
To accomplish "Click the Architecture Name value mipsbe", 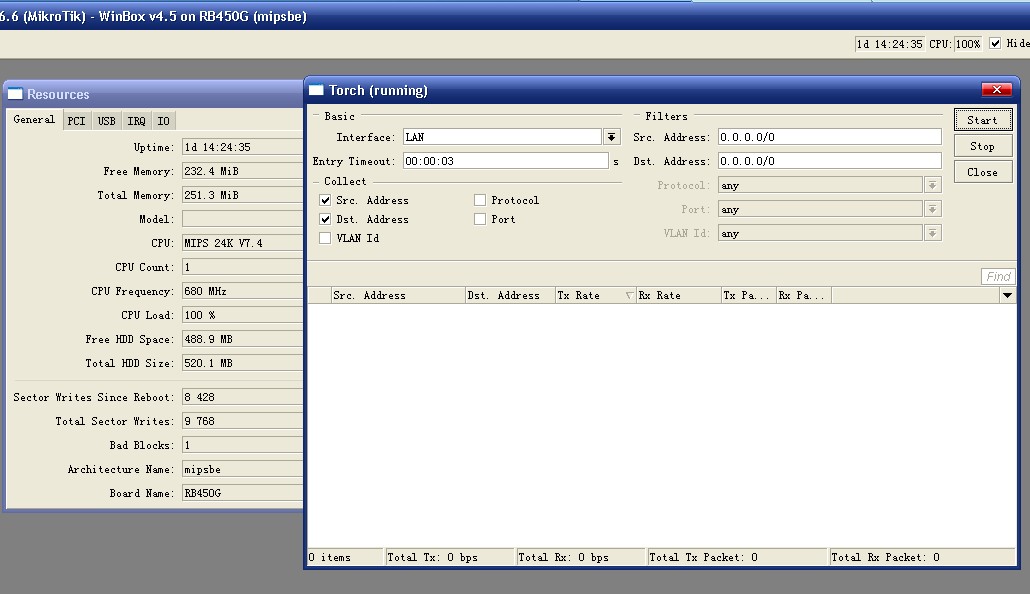I will [242, 469].
